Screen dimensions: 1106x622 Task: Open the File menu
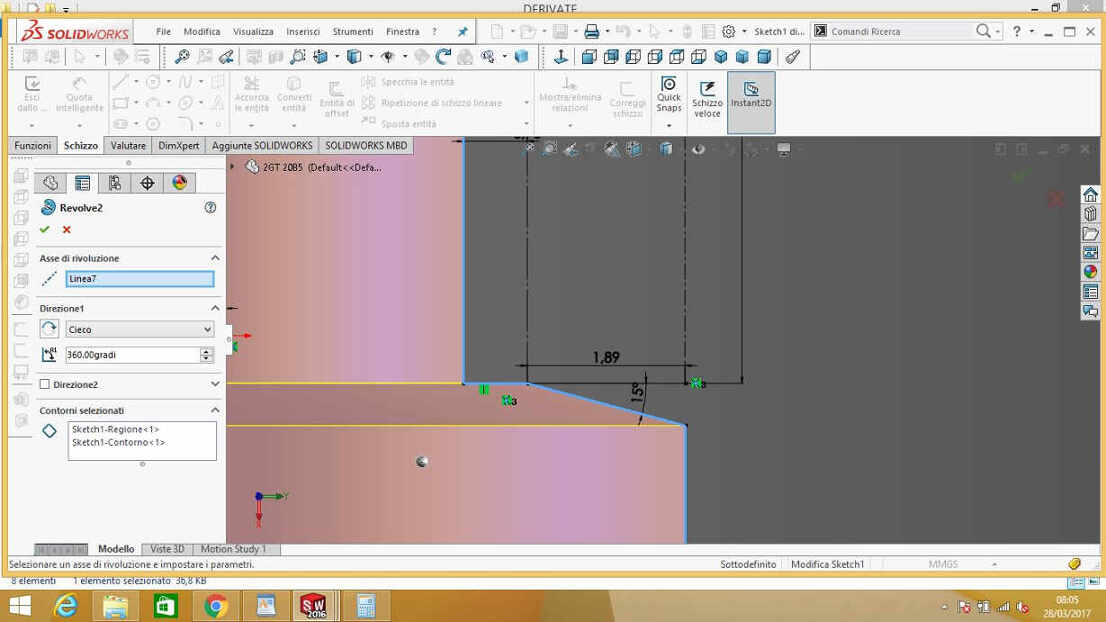pos(164,32)
